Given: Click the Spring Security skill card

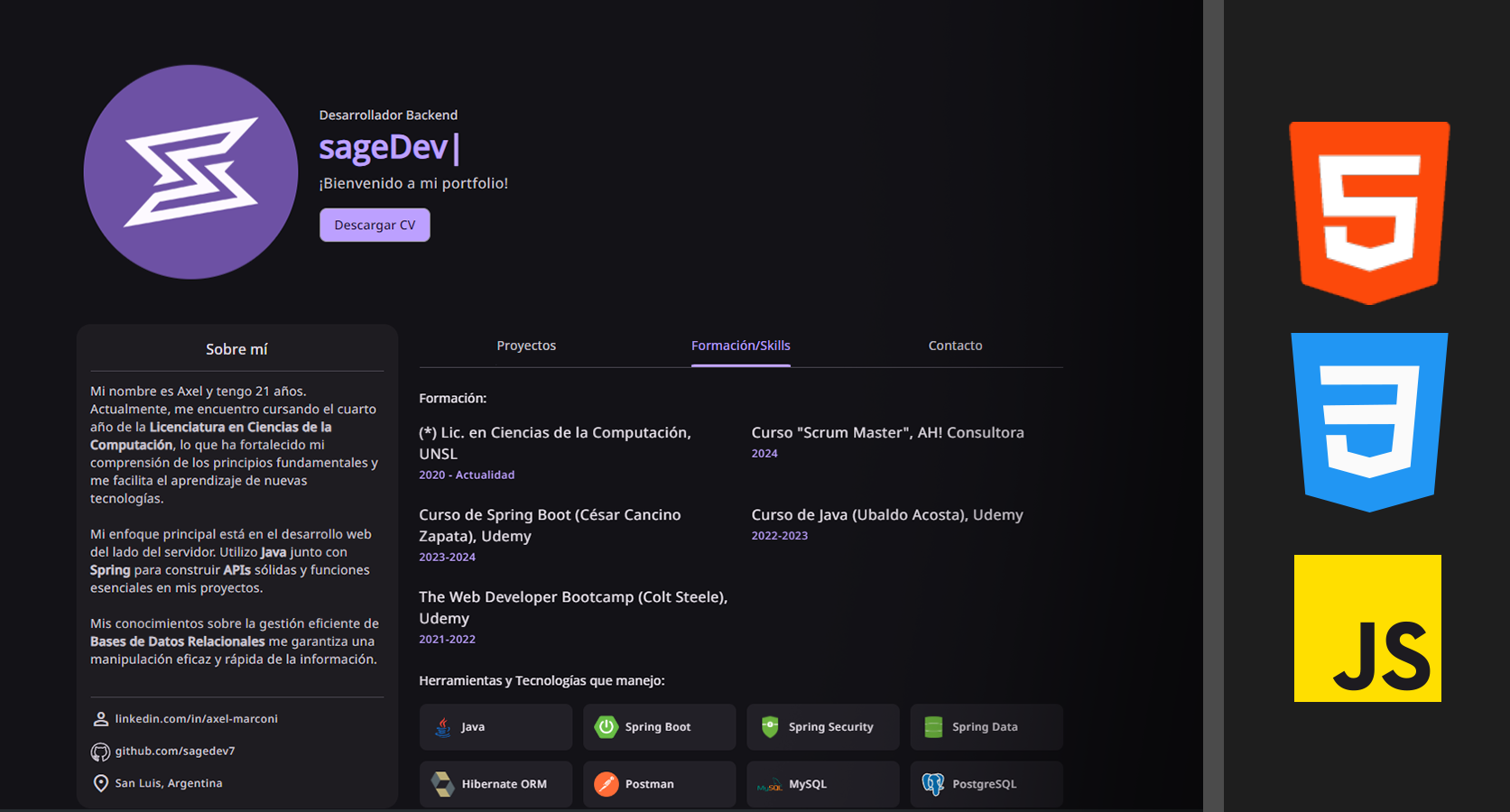Looking at the screenshot, I should (822, 727).
